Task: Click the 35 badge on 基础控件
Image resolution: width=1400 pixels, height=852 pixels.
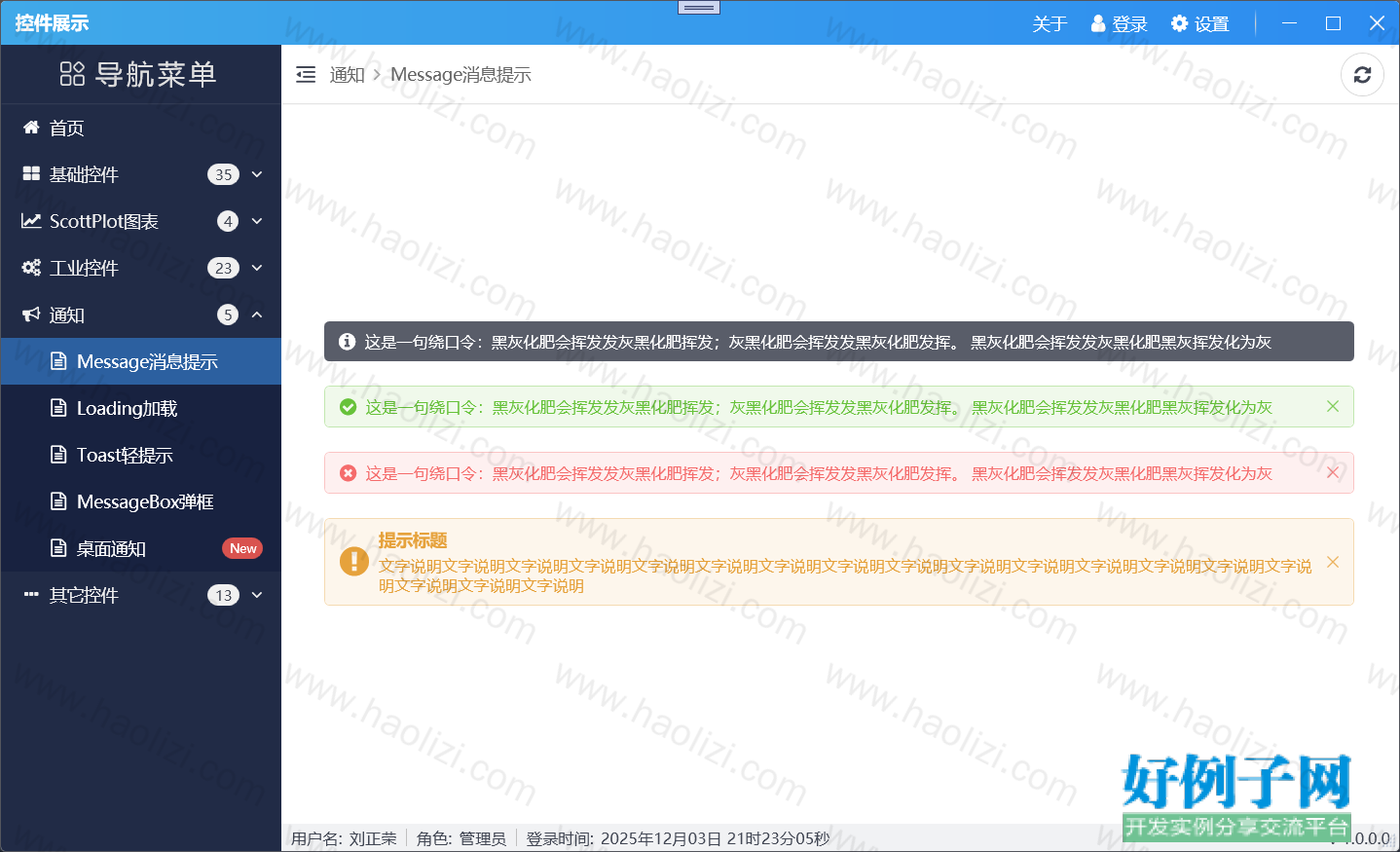Action: (224, 174)
